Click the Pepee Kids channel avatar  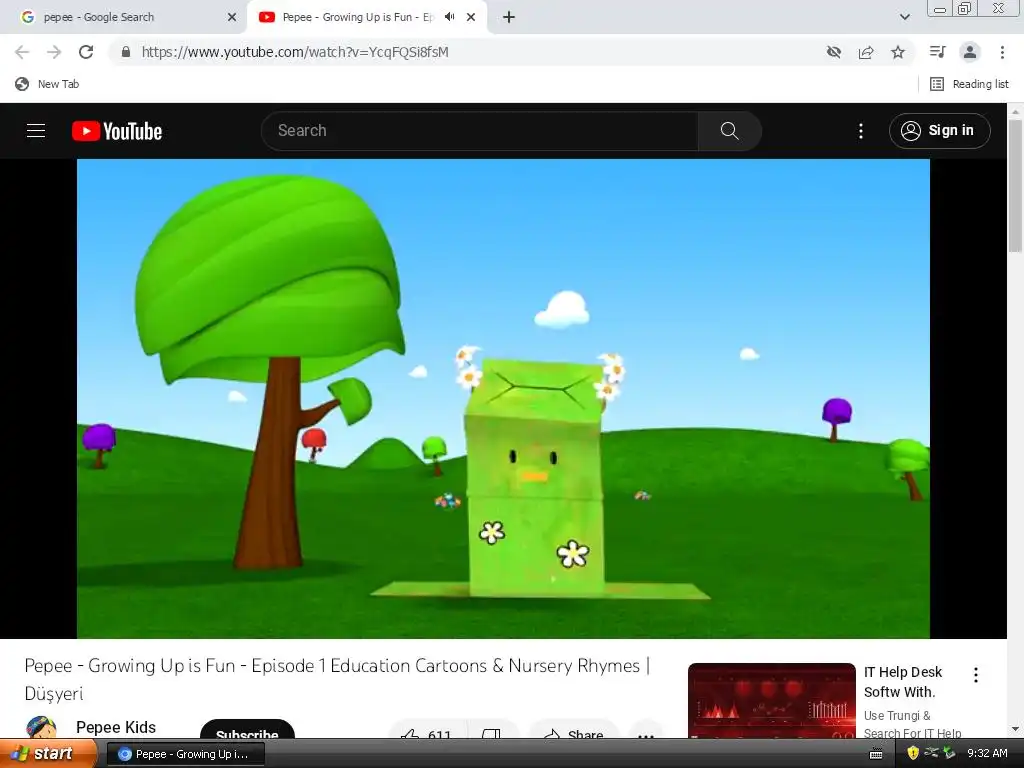40,728
